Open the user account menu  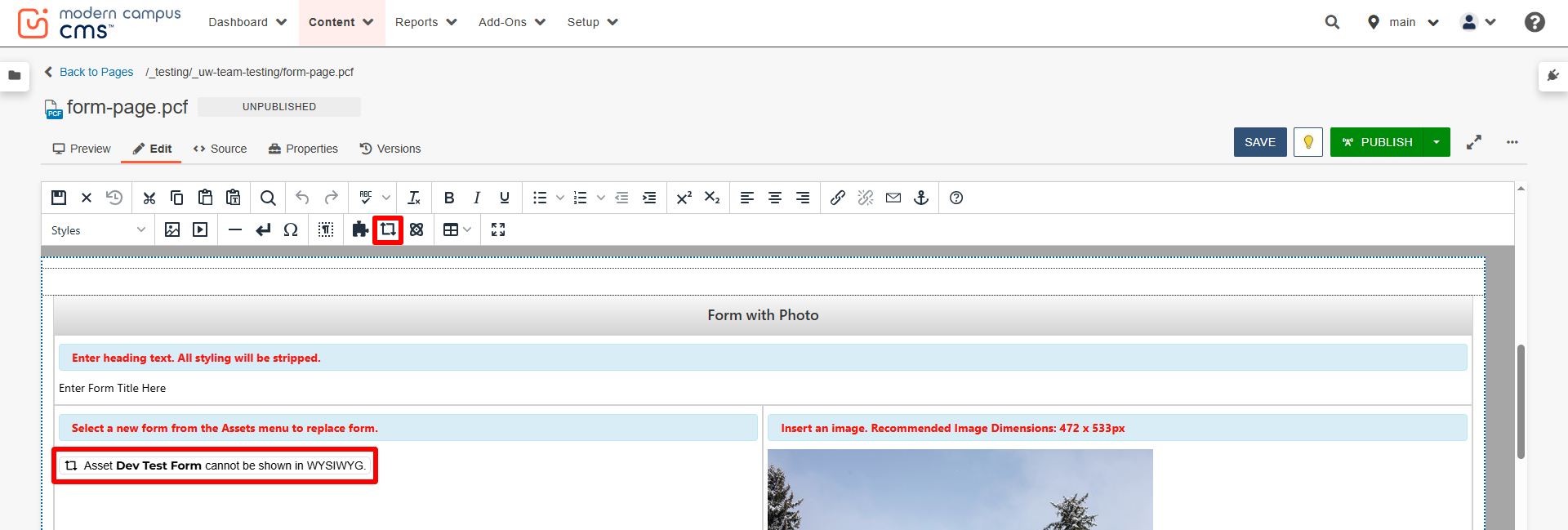point(1479,22)
